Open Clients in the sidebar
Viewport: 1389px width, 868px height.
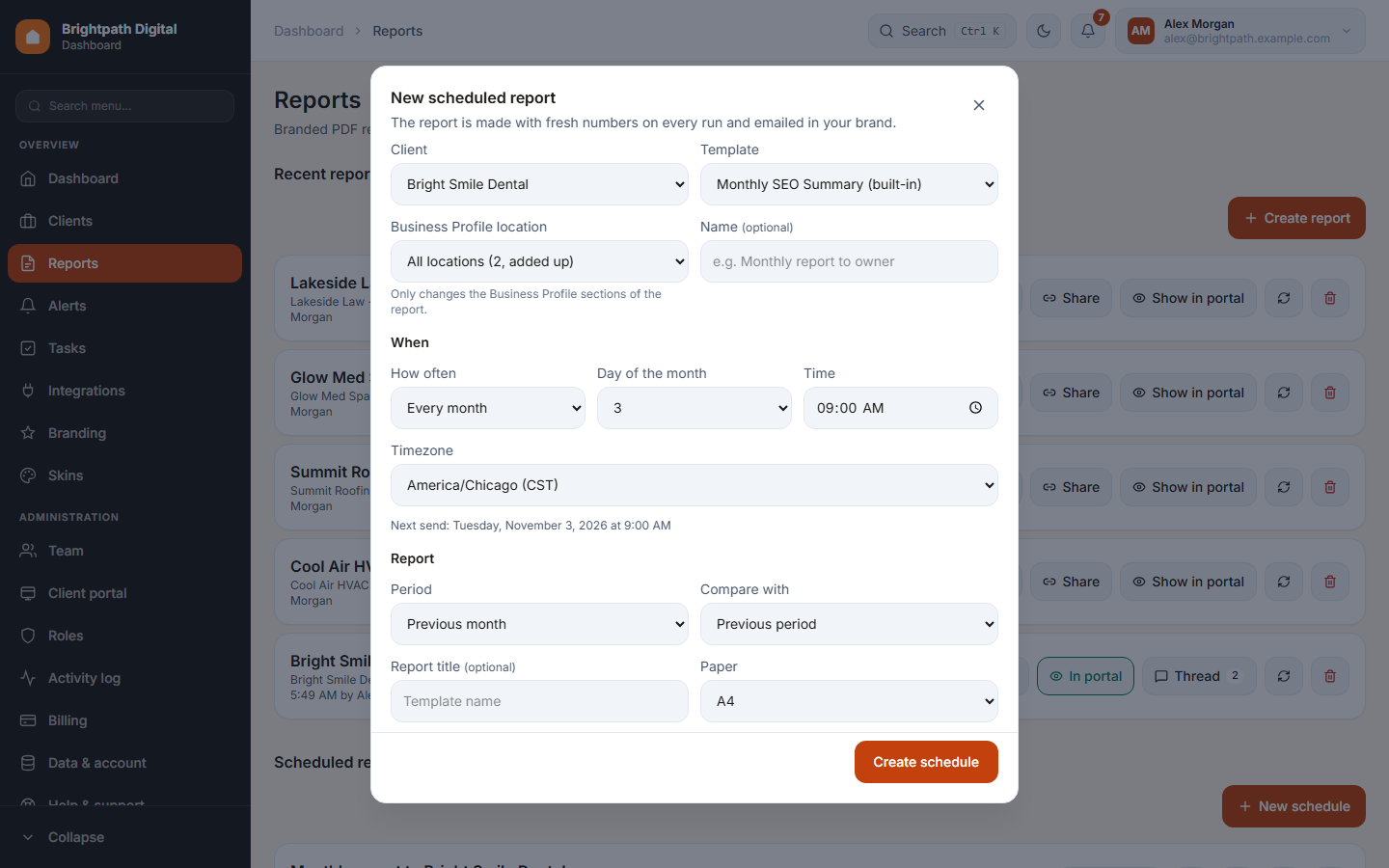[125, 221]
